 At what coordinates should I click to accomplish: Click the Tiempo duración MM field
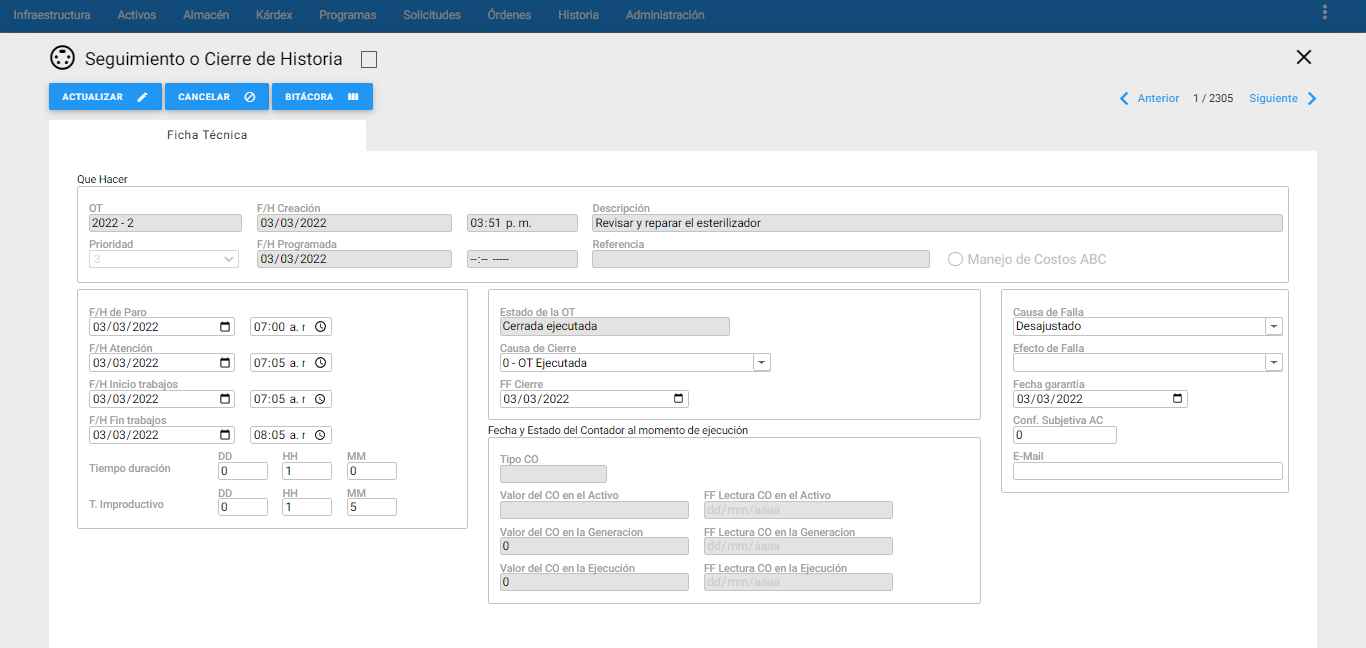click(372, 471)
